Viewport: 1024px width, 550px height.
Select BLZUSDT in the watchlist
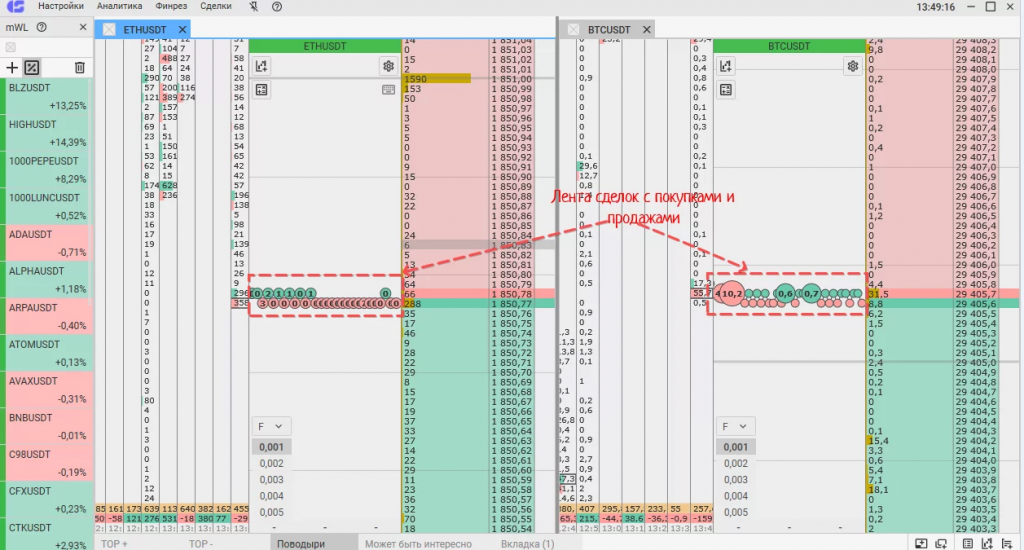point(46,96)
